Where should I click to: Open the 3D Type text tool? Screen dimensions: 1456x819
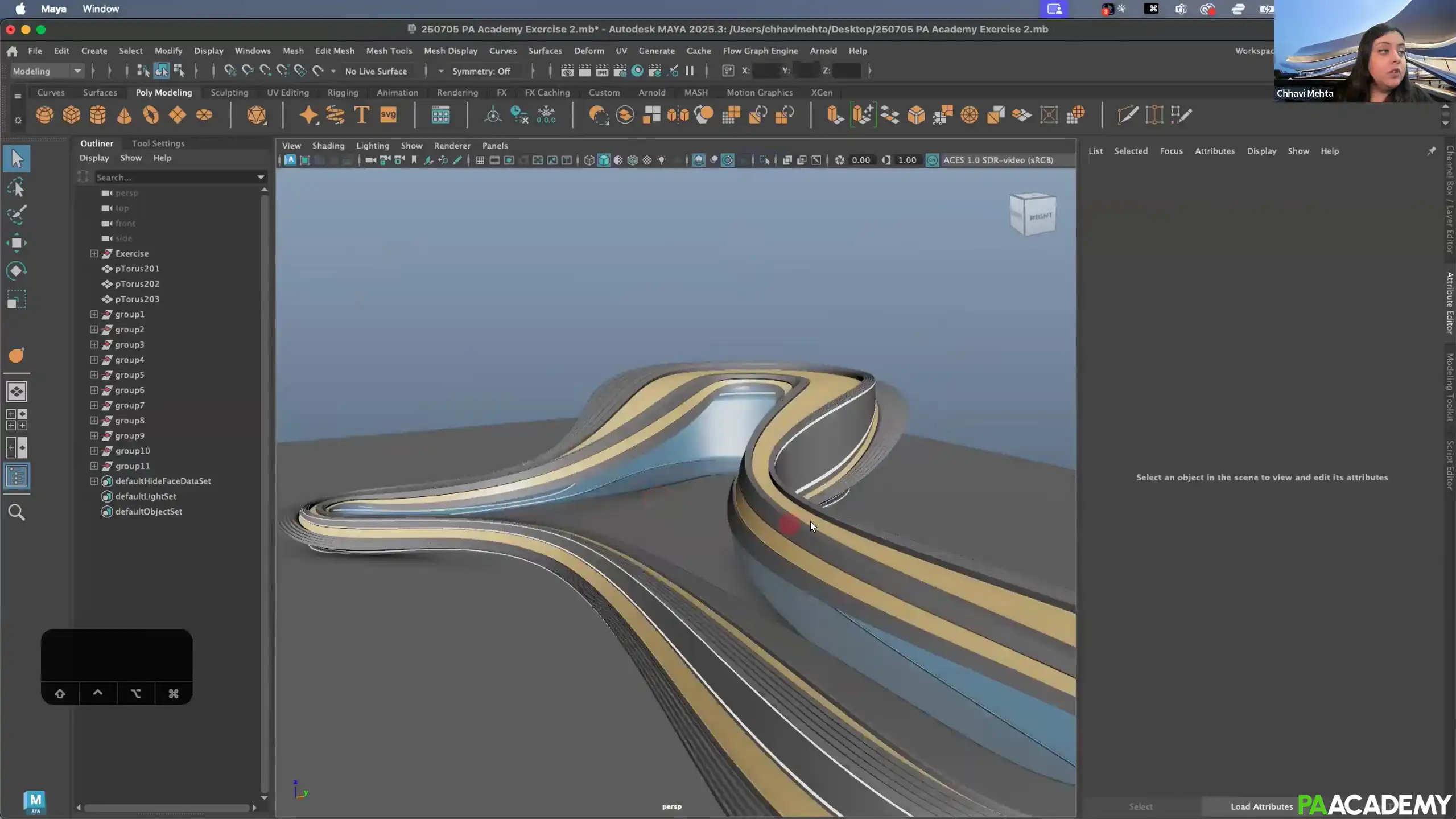click(361, 115)
